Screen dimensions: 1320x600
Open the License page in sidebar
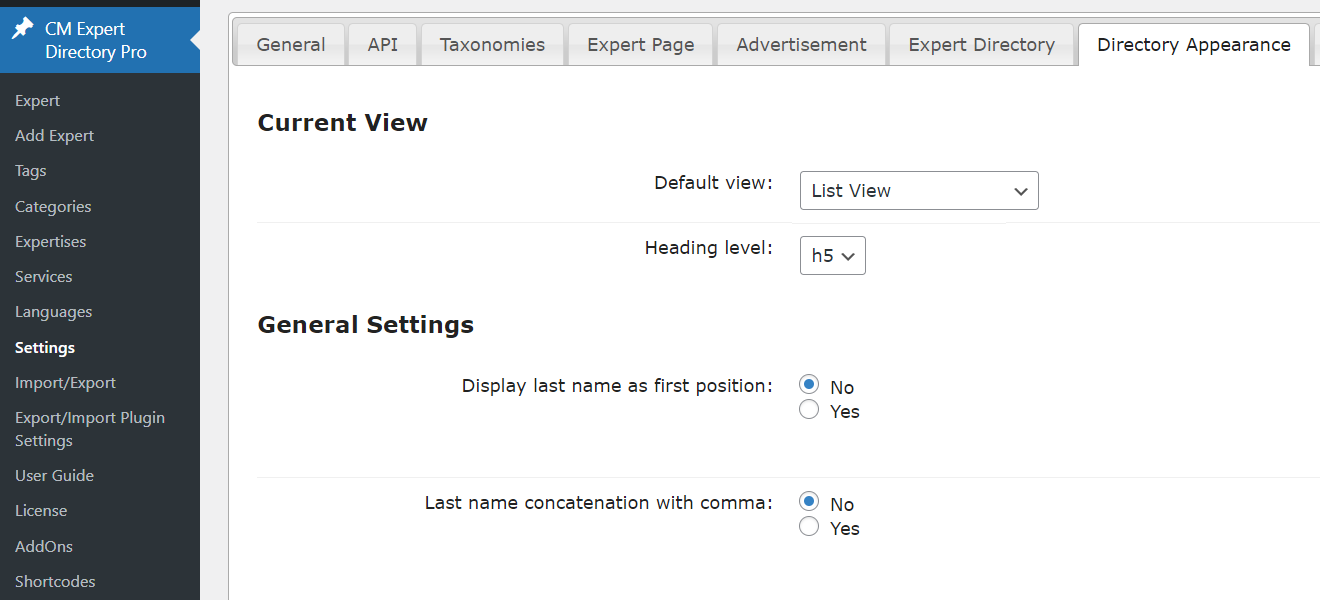tap(41, 511)
